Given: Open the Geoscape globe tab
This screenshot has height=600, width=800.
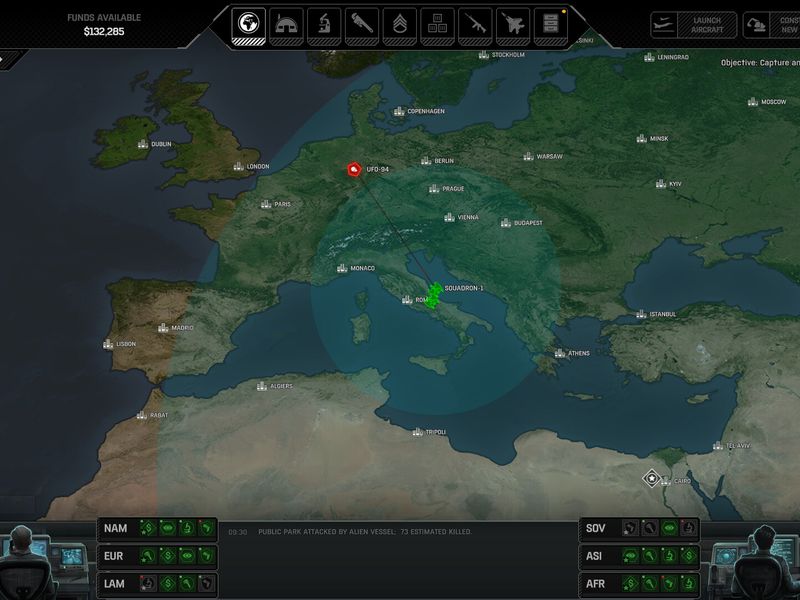Looking at the screenshot, I should click(248, 25).
